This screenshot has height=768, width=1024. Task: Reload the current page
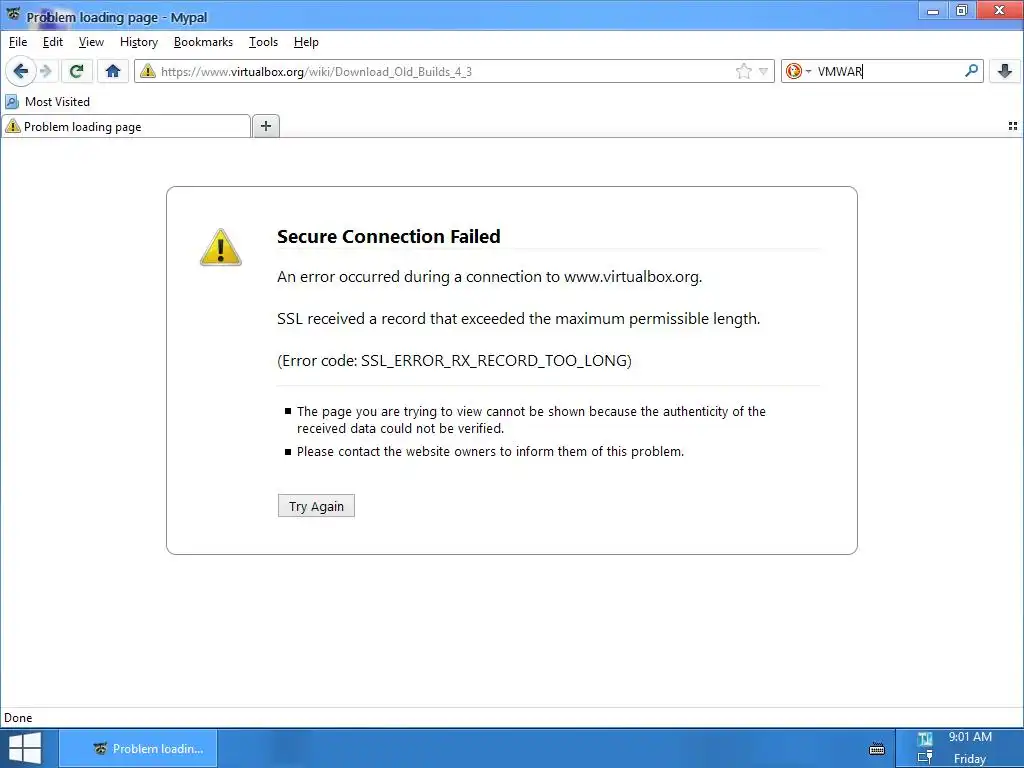76,71
